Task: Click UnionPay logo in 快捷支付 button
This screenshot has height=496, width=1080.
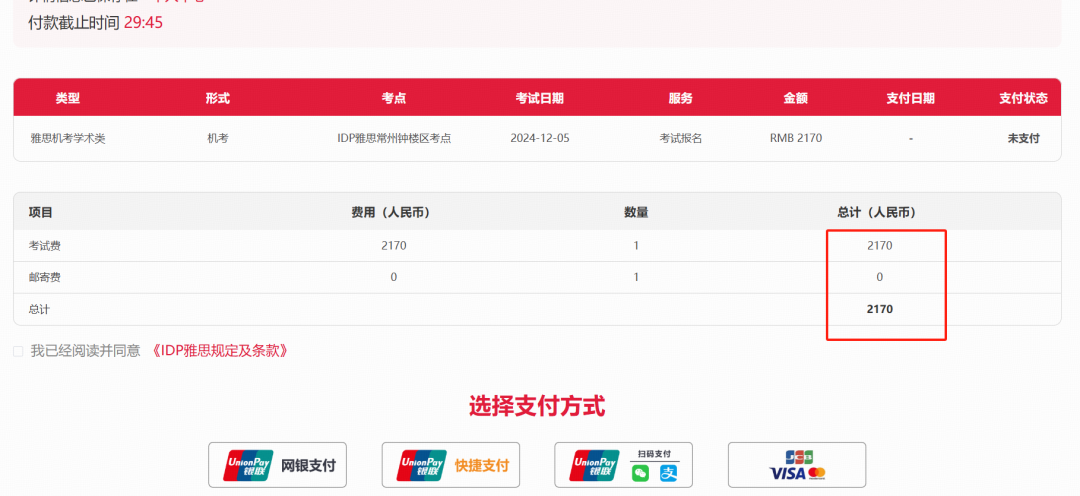Action: click(422, 466)
